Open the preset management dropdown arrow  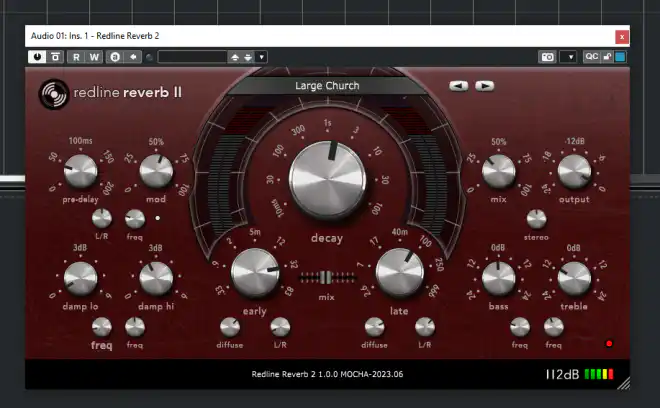click(x=261, y=57)
